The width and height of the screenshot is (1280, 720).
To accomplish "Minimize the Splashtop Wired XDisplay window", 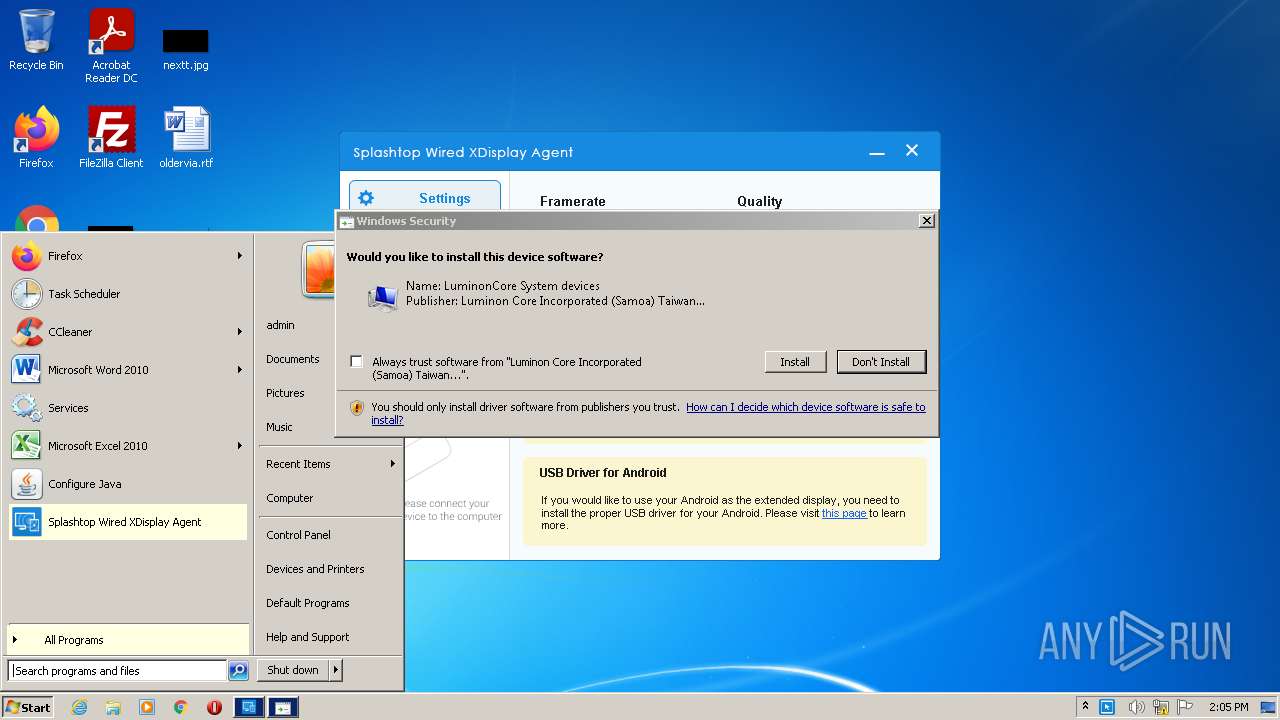I will (877, 152).
